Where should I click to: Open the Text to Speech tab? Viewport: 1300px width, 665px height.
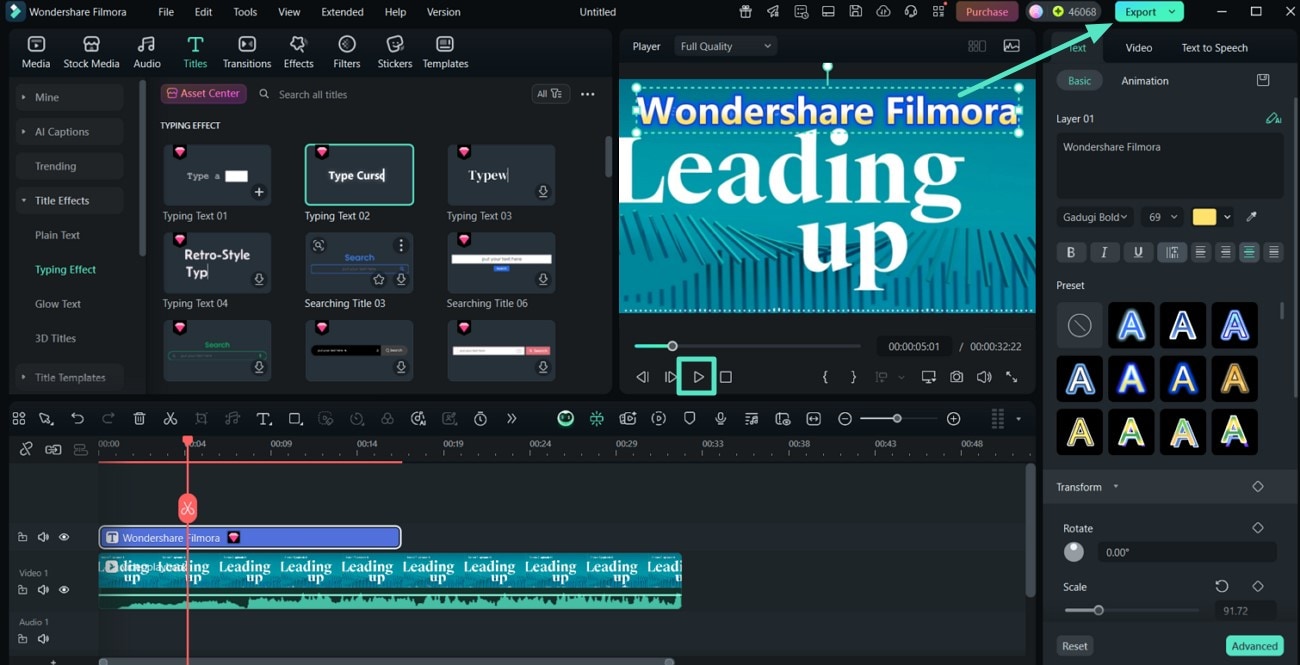click(x=1214, y=48)
